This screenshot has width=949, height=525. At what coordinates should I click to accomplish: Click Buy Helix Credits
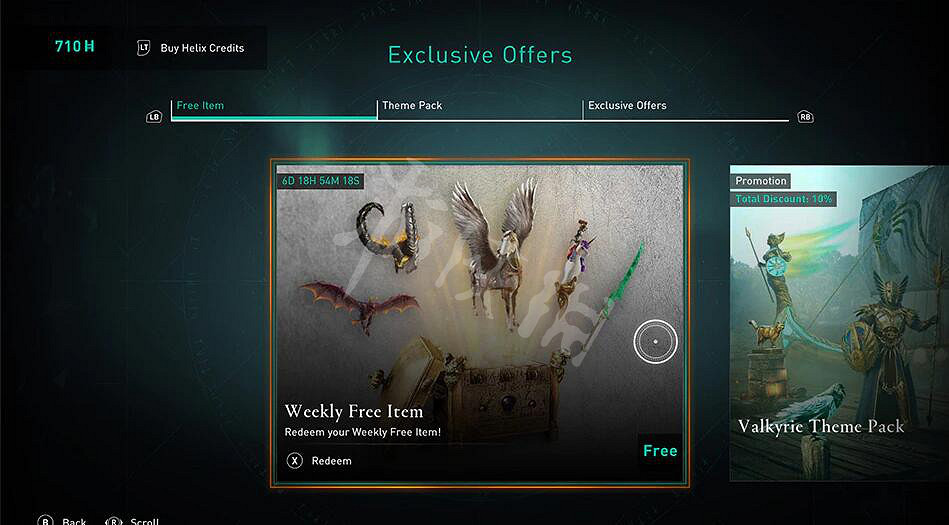coord(202,48)
